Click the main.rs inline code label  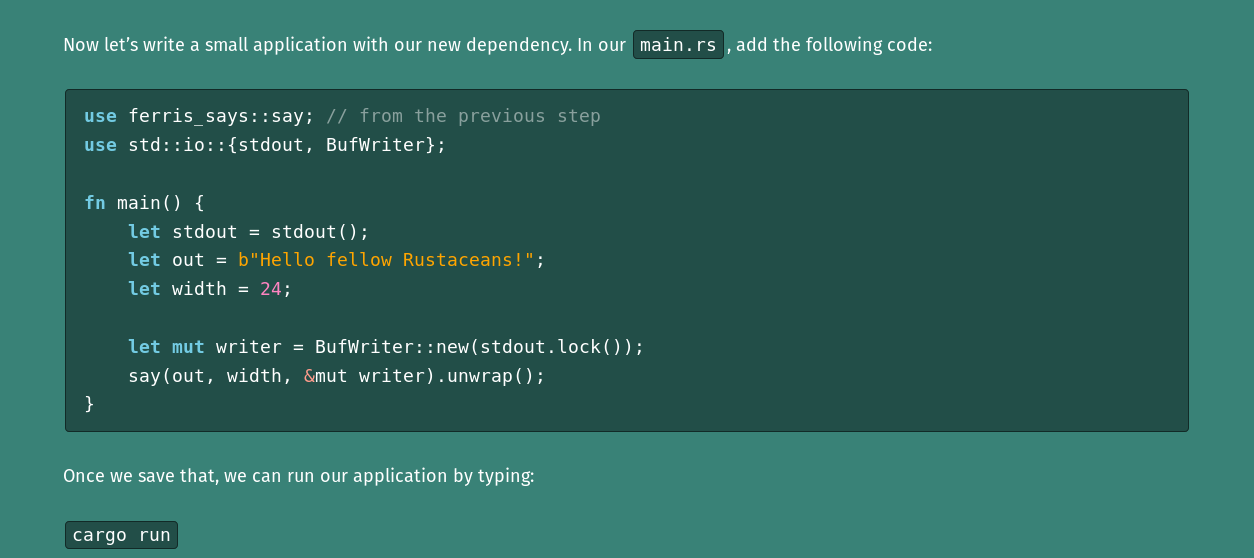click(678, 45)
